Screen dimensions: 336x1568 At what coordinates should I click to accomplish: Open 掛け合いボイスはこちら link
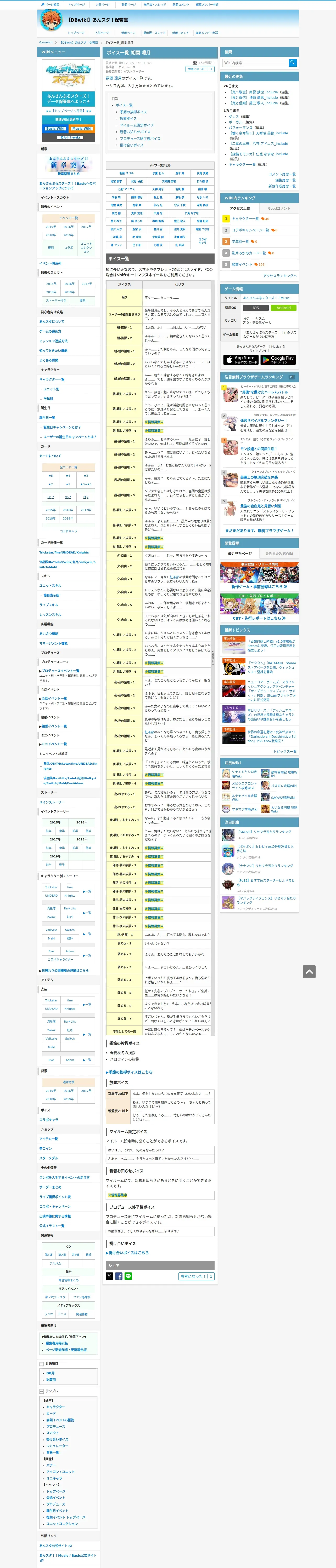coord(127,1253)
